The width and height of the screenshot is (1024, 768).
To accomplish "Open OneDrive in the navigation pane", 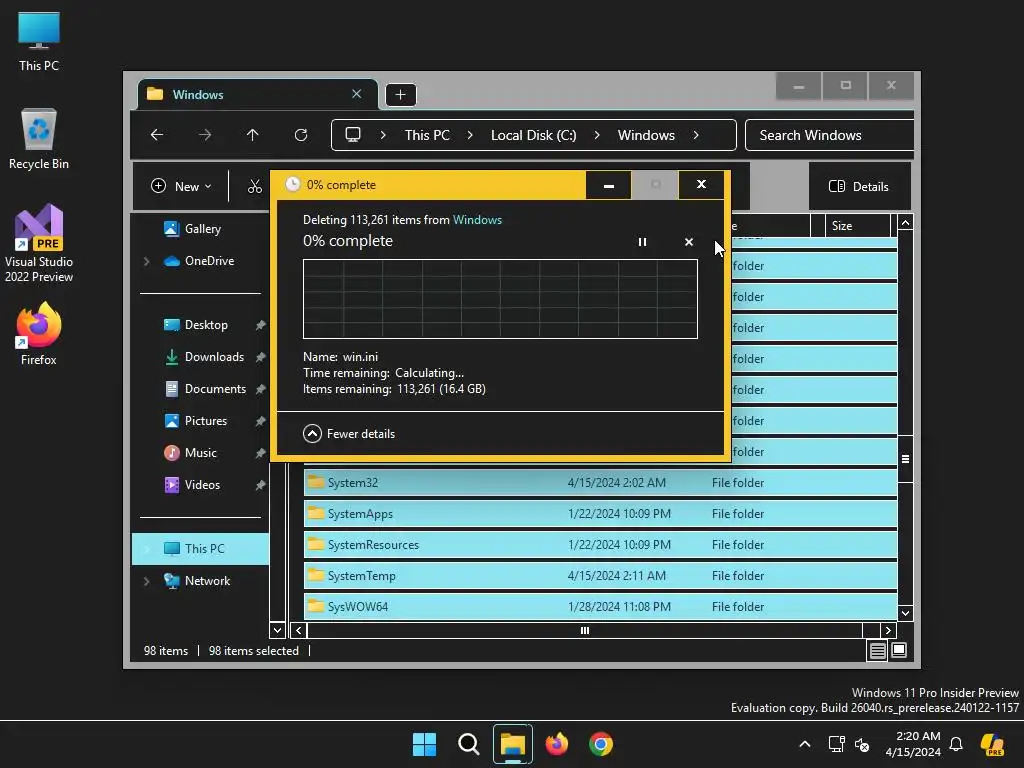I will (x=200, y=261).
